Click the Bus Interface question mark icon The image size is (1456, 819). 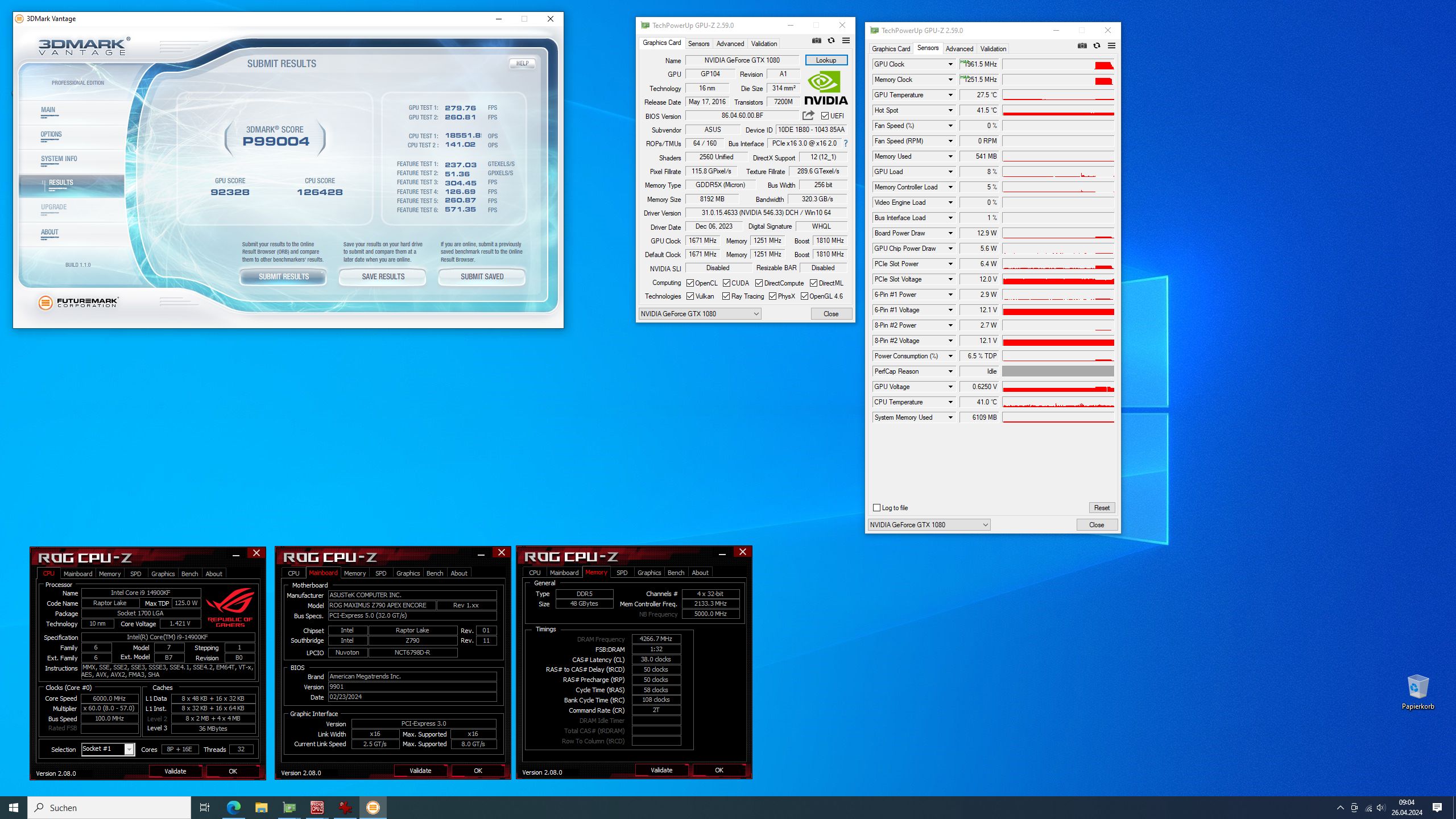click(846, 143)
